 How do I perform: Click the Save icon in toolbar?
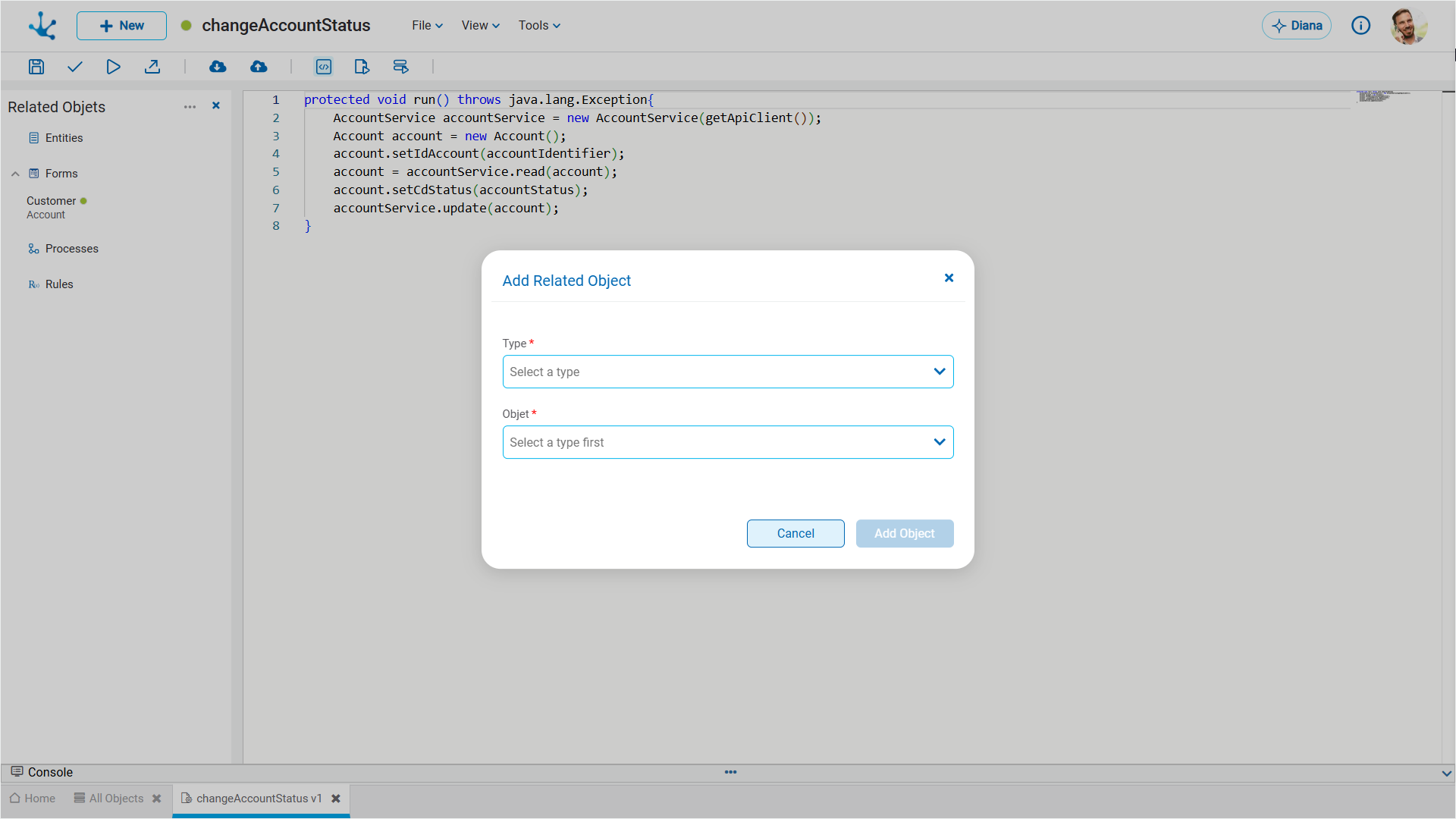36,67
